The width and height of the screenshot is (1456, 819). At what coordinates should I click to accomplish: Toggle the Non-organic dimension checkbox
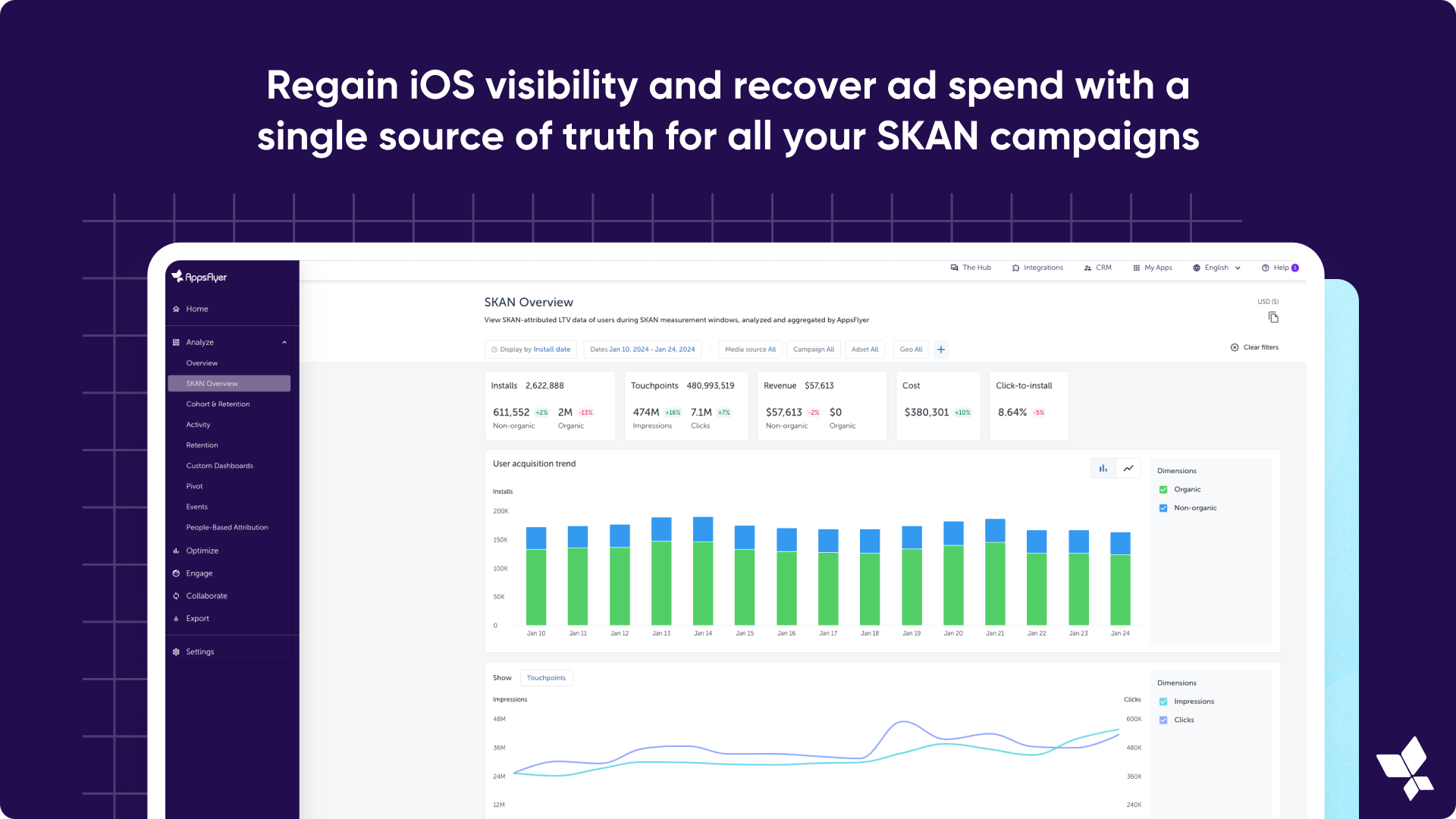pos(1163,507)
